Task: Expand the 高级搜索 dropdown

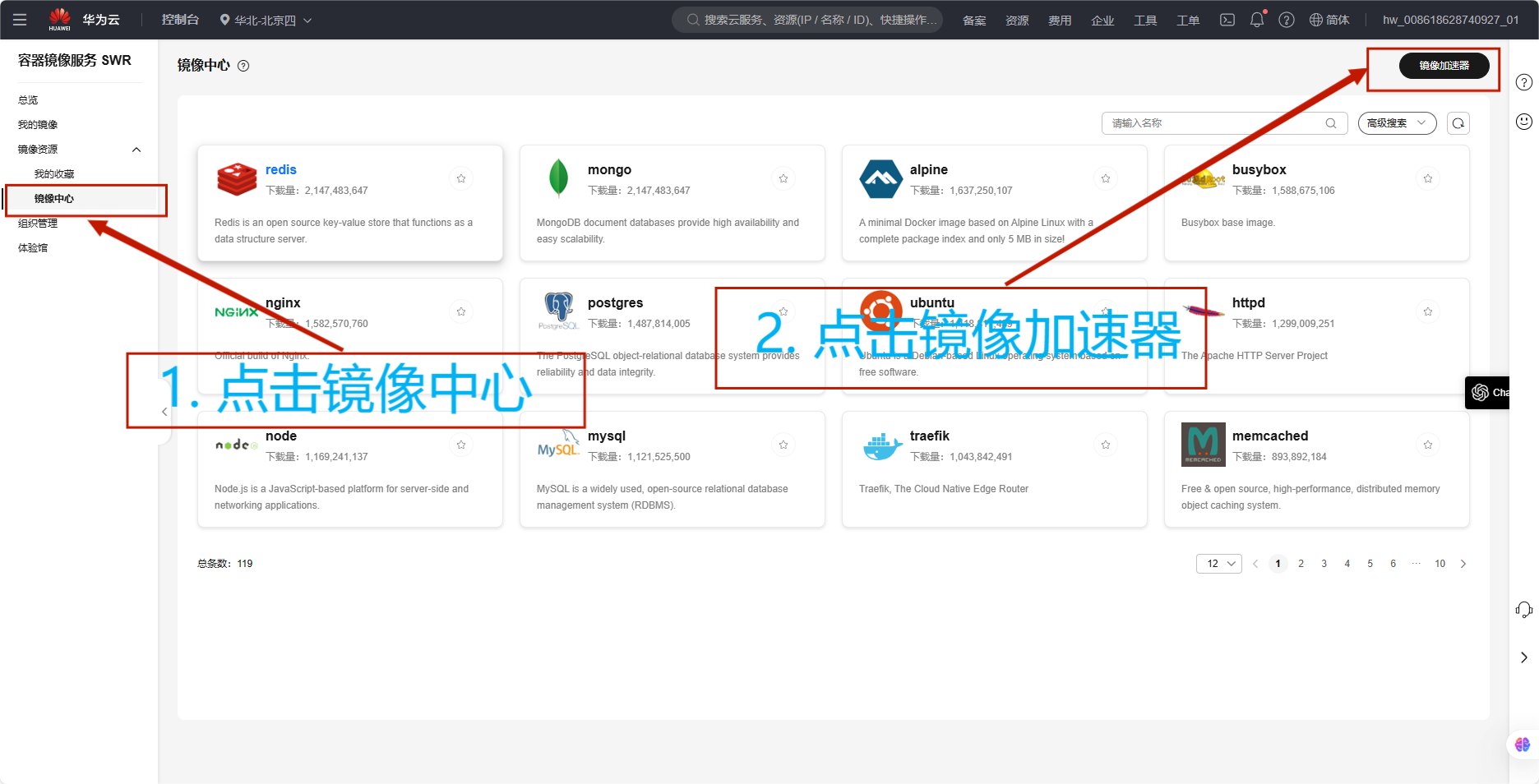Action: [x=1396, y=123]
